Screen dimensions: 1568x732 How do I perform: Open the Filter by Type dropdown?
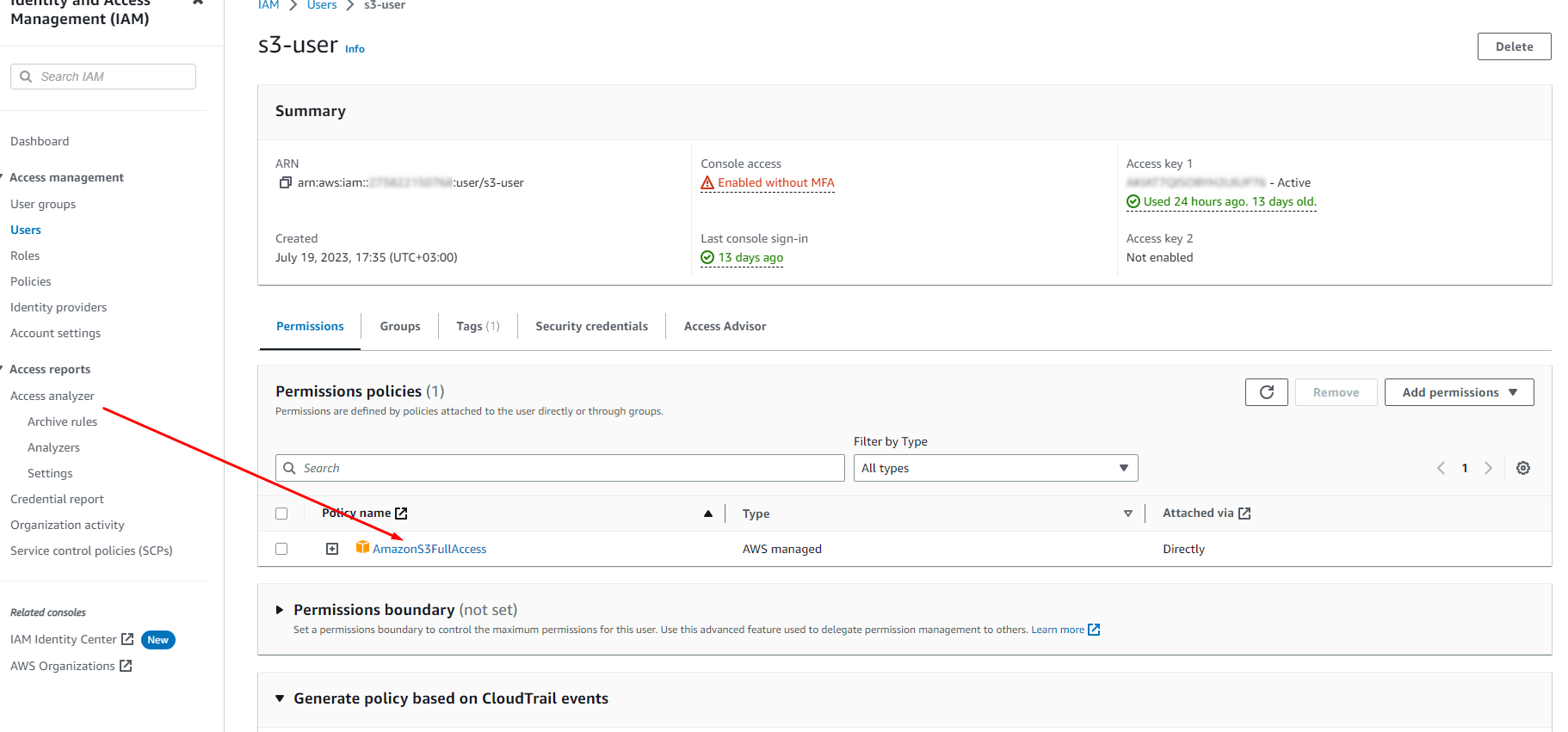996,468
